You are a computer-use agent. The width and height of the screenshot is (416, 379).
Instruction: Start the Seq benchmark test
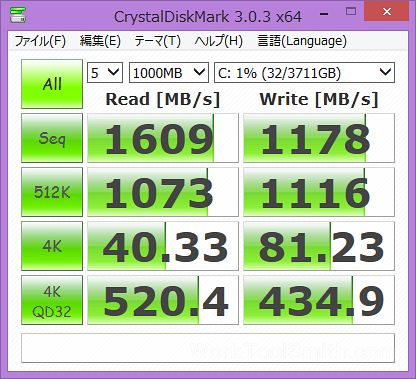[52, 138]
